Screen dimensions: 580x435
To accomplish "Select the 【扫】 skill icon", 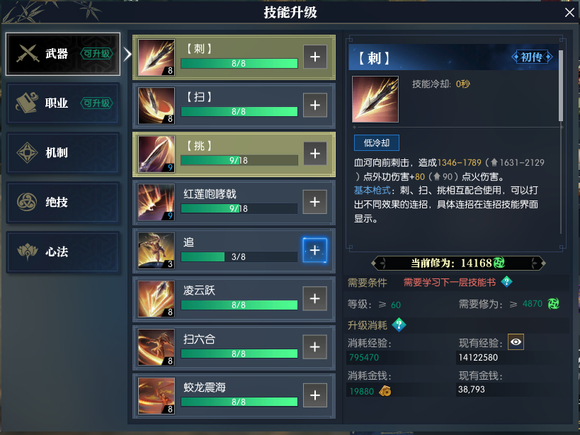I will (156, 106).
